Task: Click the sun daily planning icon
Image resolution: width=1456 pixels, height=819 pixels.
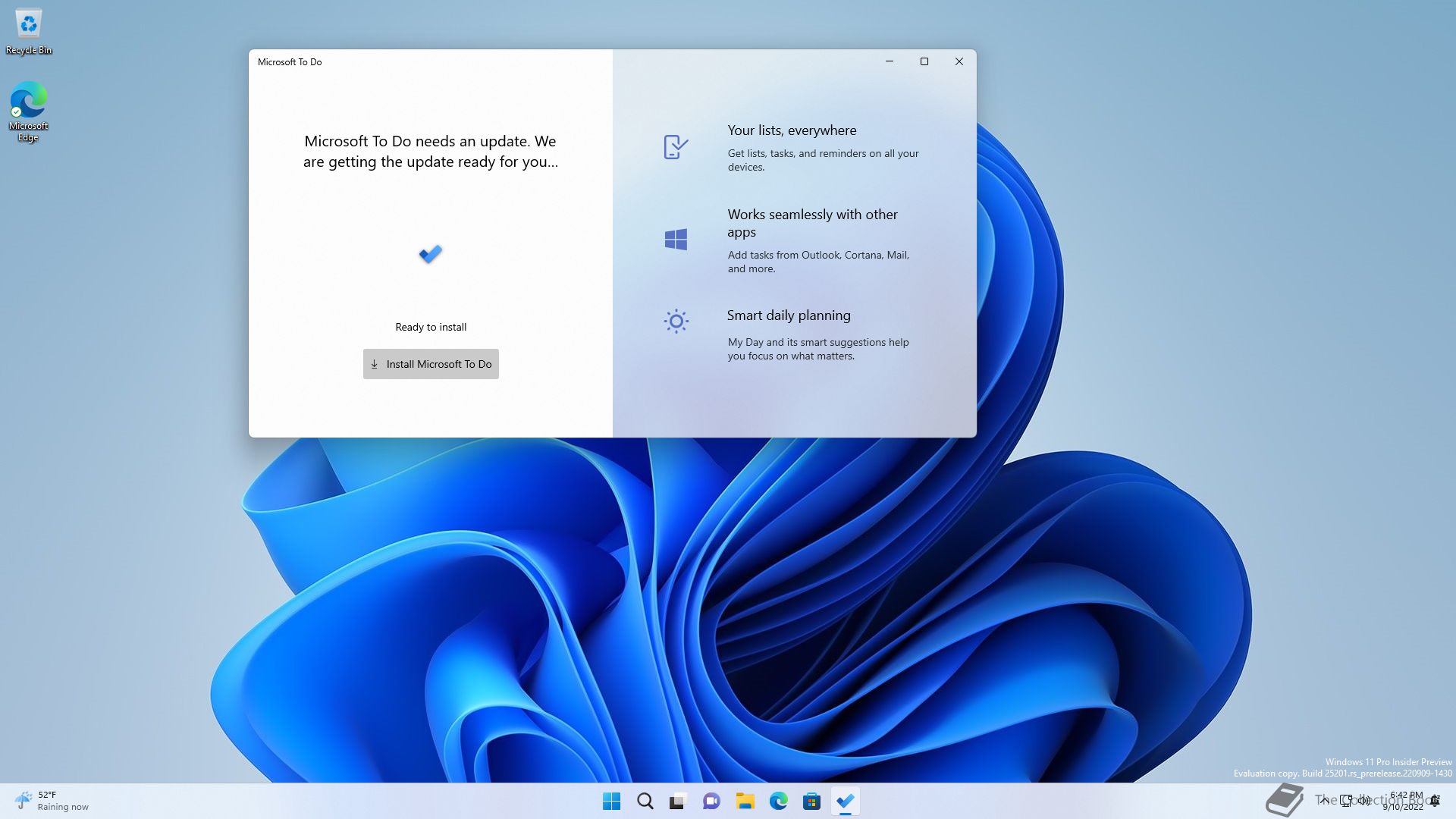Action: pos(676,321)
